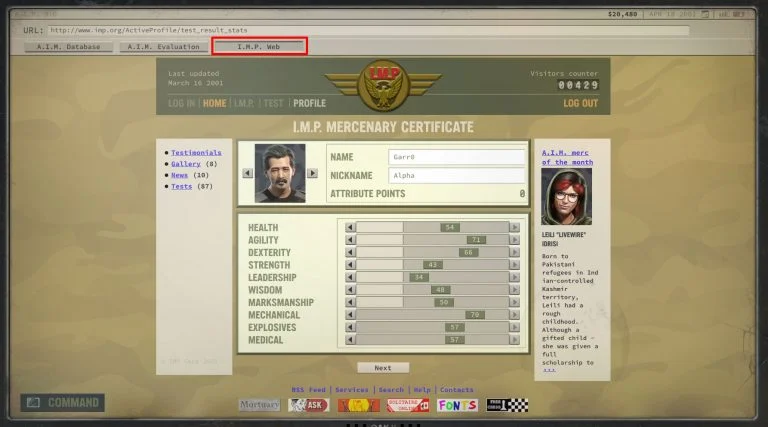This screenshot has height=427, width=768.
Task: Open Contacts footer link
Action: 456,390
